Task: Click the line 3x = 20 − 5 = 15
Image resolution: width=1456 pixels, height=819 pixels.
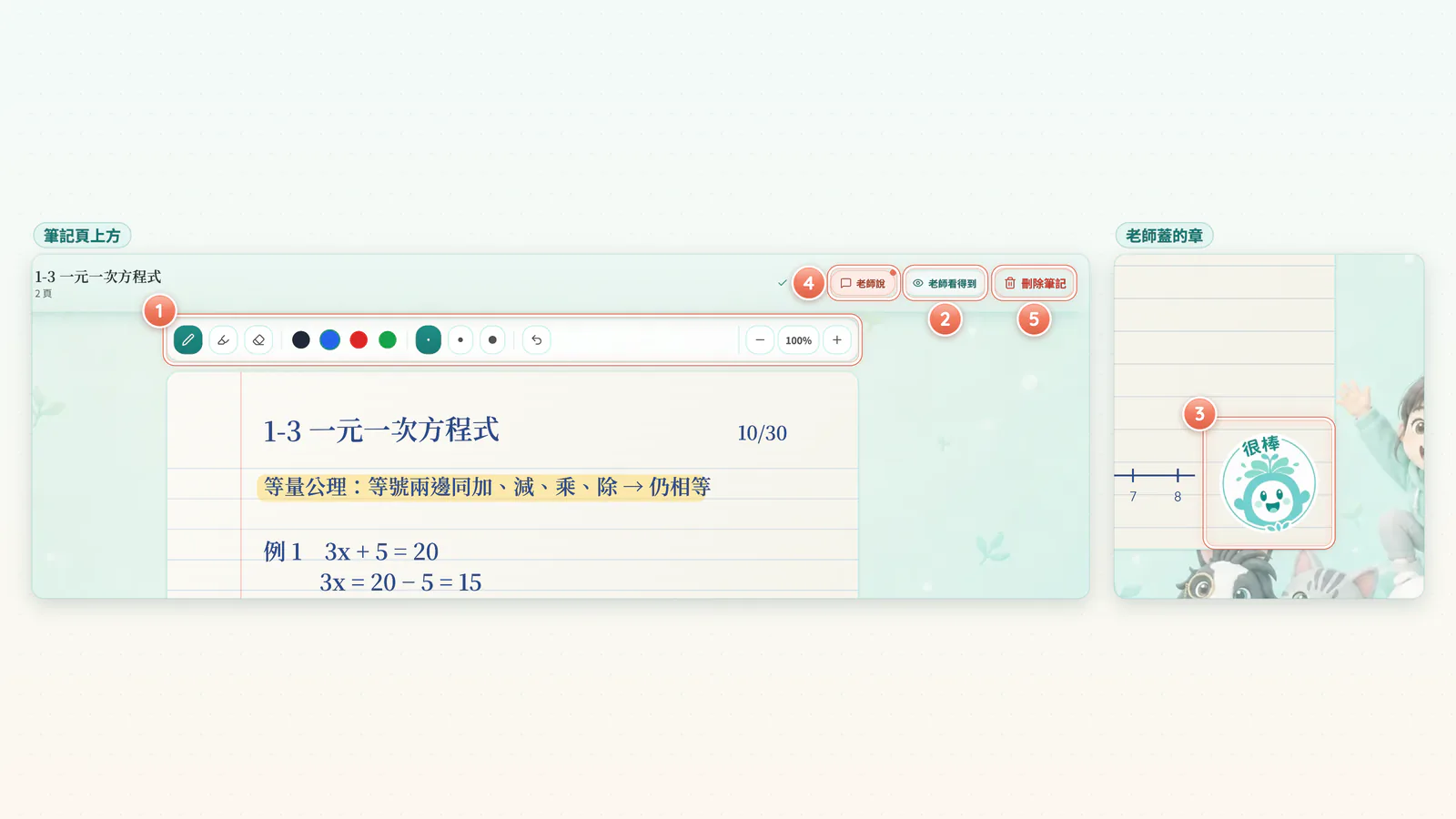Action: tap(400, 582)
